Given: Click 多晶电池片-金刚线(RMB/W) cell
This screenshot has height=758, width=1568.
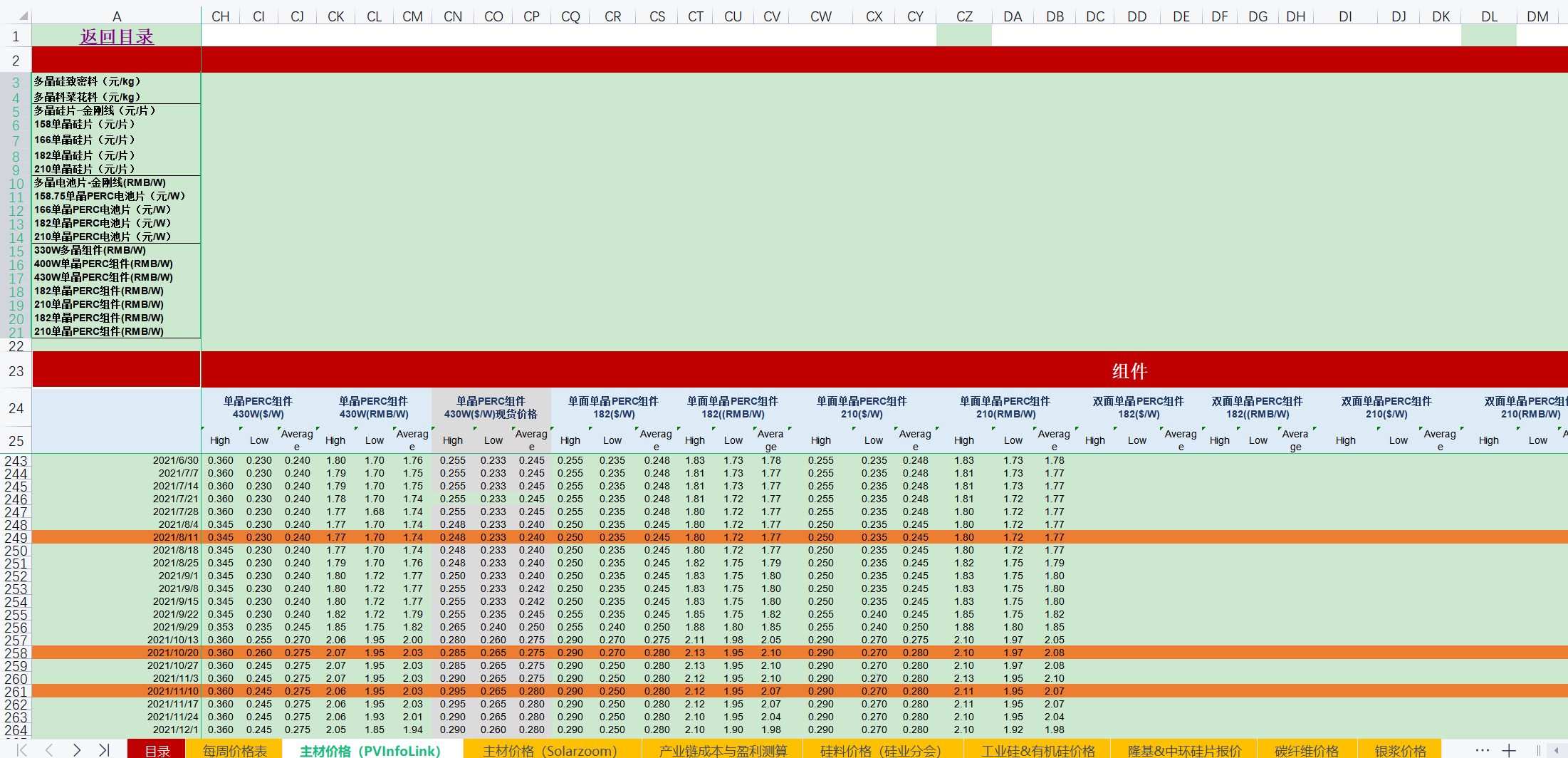Looking at the screenshot, I should (x=116, y=182).
